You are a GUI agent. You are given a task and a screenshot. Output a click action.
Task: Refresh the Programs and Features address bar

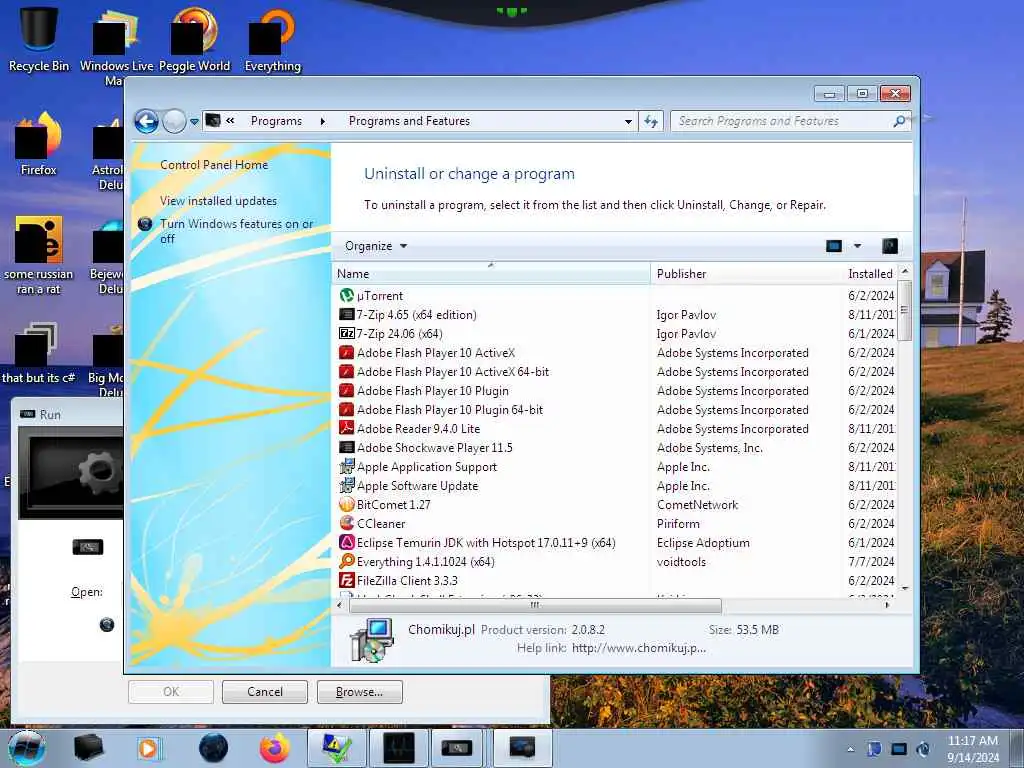(651, 121)
